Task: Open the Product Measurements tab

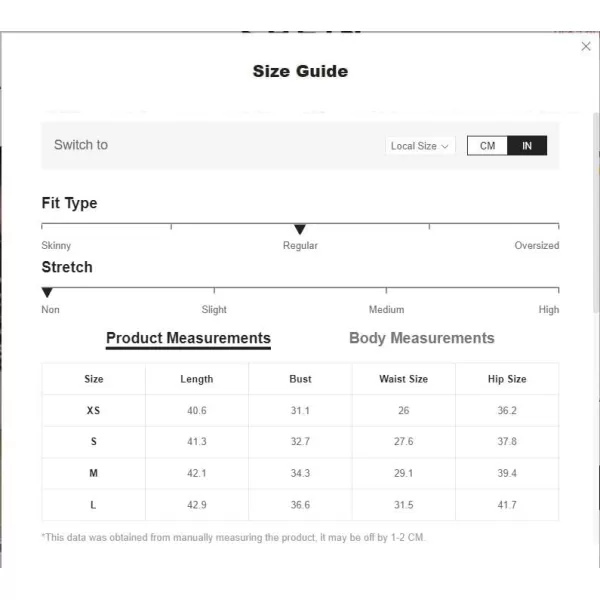Action: (x=188, y=339)
